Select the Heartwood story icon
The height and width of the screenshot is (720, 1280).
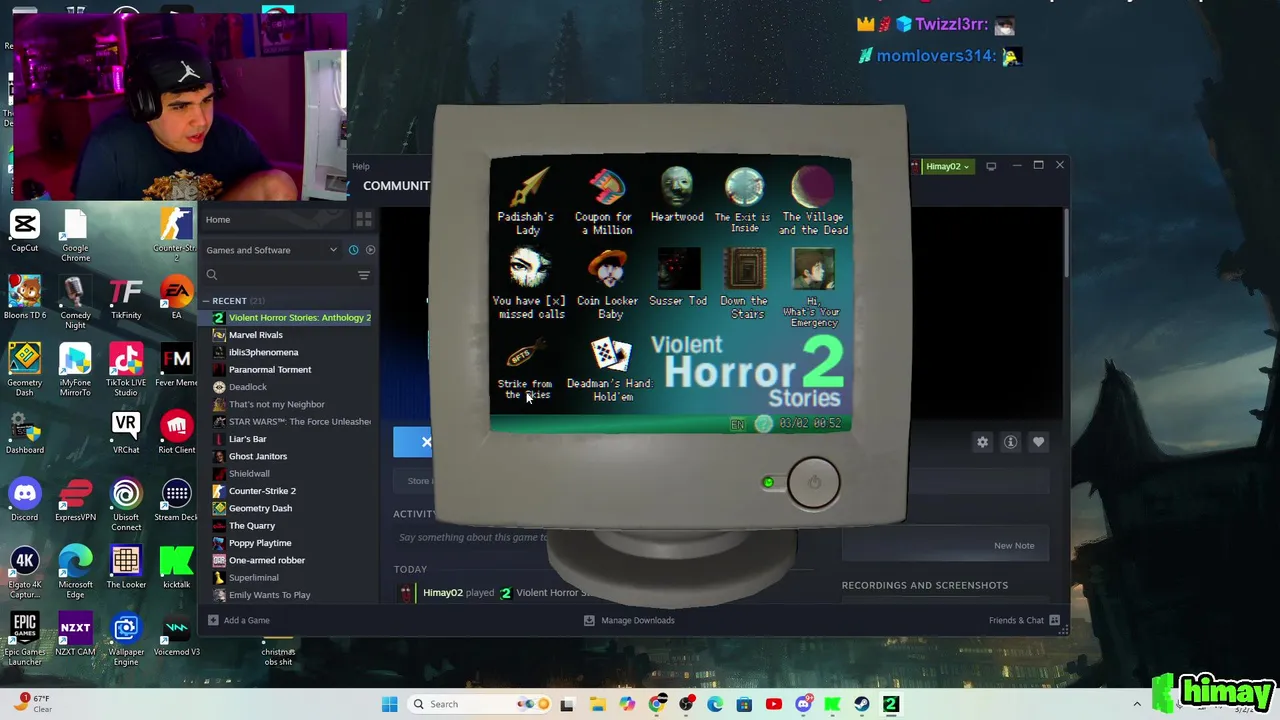click(x=677, y=195)
